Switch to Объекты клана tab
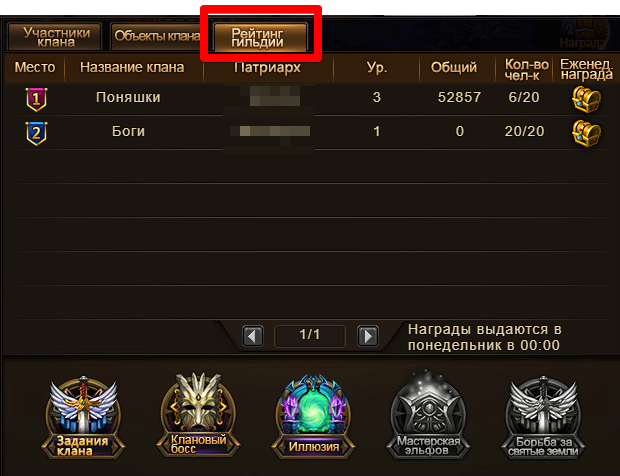The image size is (620, 476). click(x=157, y=36)
